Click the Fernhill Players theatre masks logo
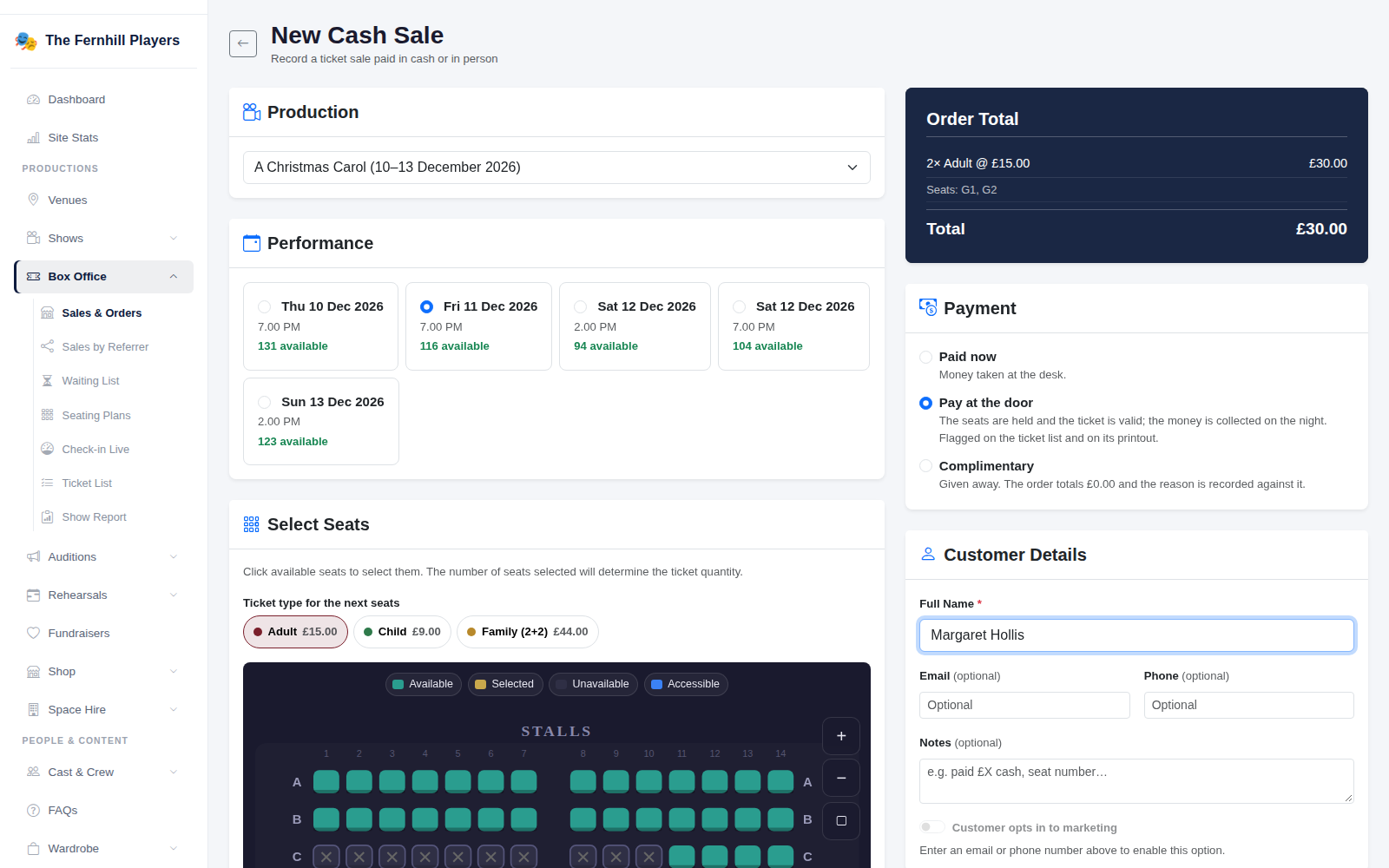The width and height of the screenshot is (1389, 868). point(26,41)
